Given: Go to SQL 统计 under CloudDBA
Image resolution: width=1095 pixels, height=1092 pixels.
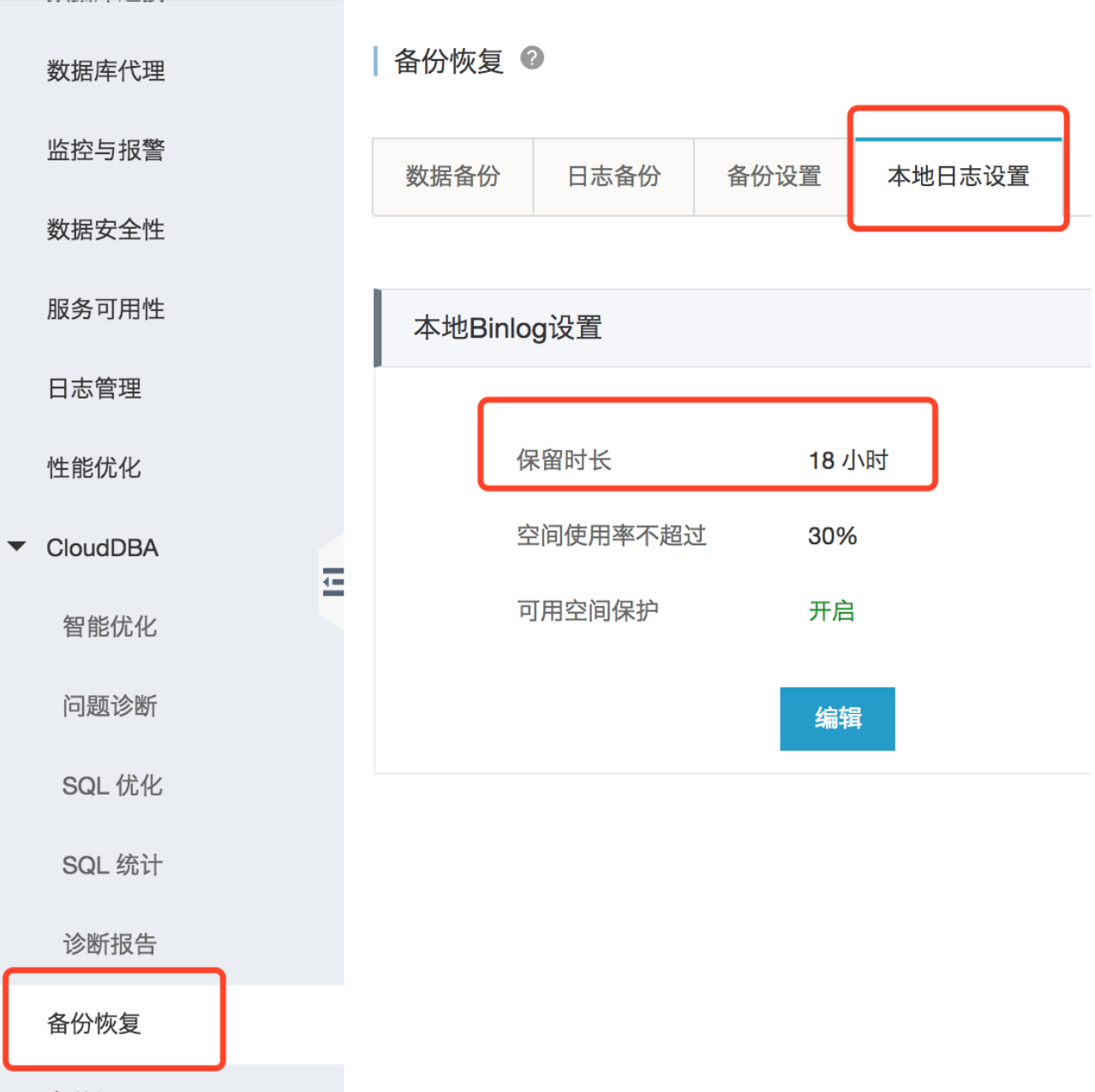Looking at the screenshot, I should coord(112,866).
